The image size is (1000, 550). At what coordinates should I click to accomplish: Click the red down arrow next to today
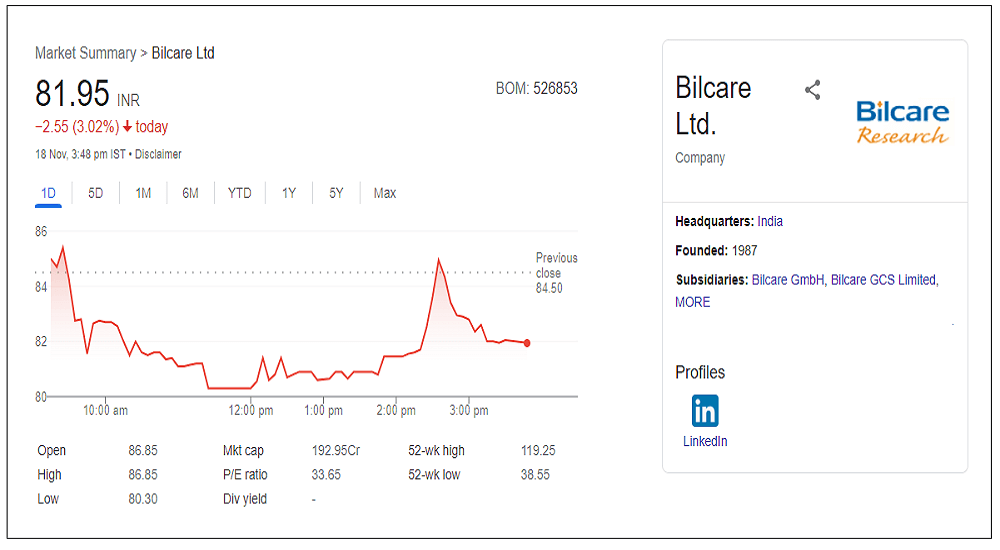[x=128, y=127]
